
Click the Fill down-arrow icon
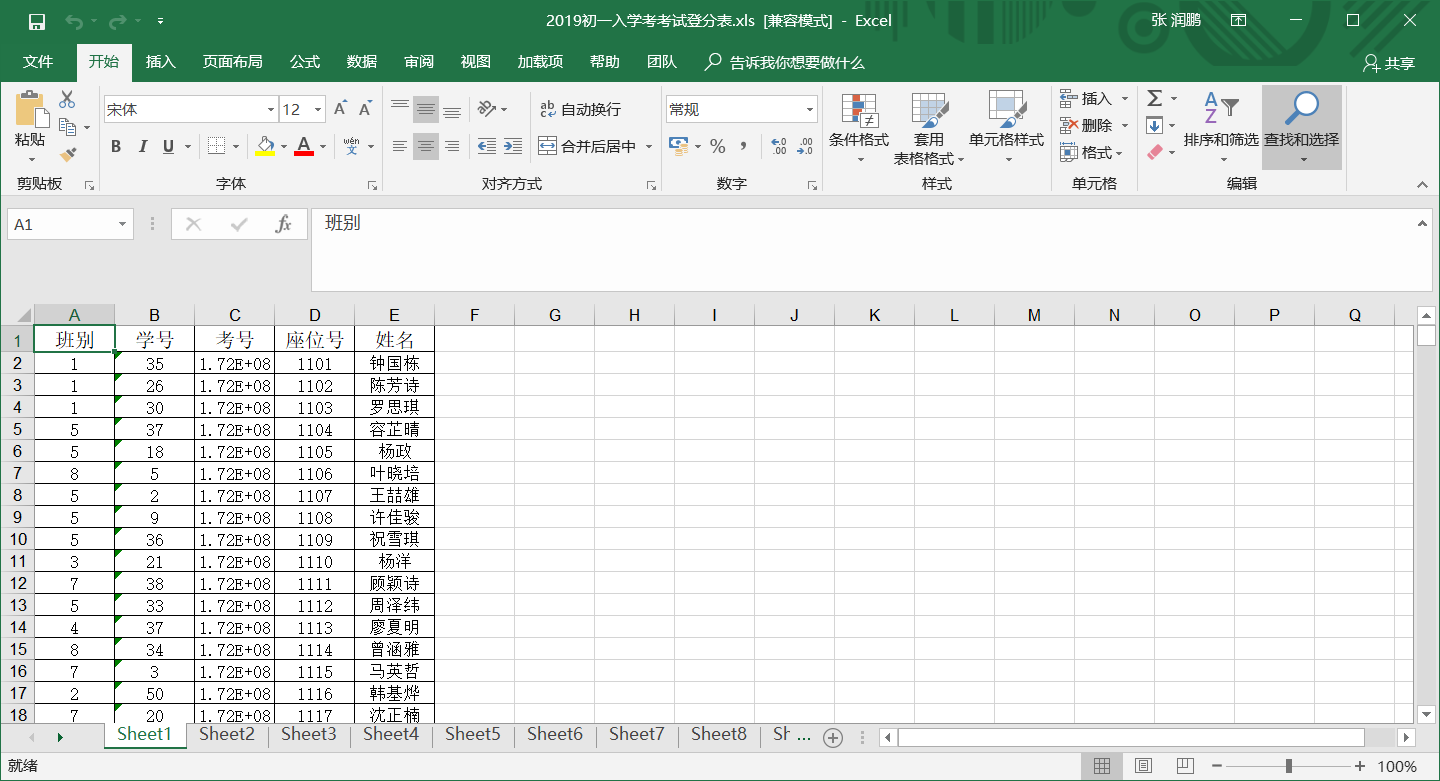coord(1154,125)
